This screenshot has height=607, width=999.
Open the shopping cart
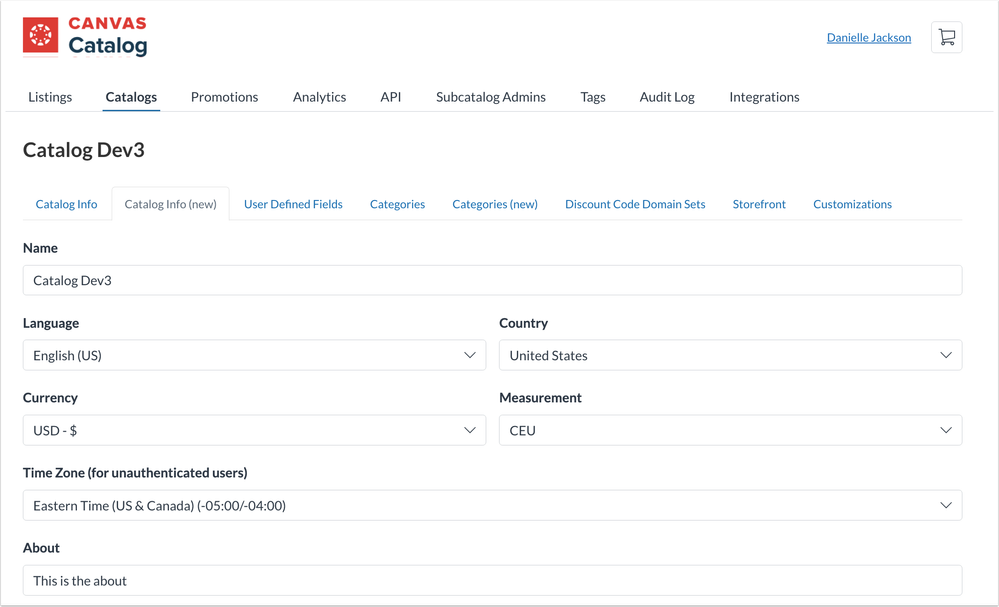click(x=946, y=37)
